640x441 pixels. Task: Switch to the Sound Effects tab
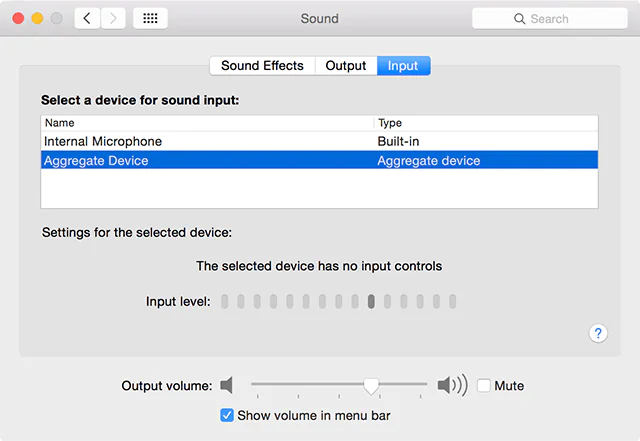coord(262,66)
